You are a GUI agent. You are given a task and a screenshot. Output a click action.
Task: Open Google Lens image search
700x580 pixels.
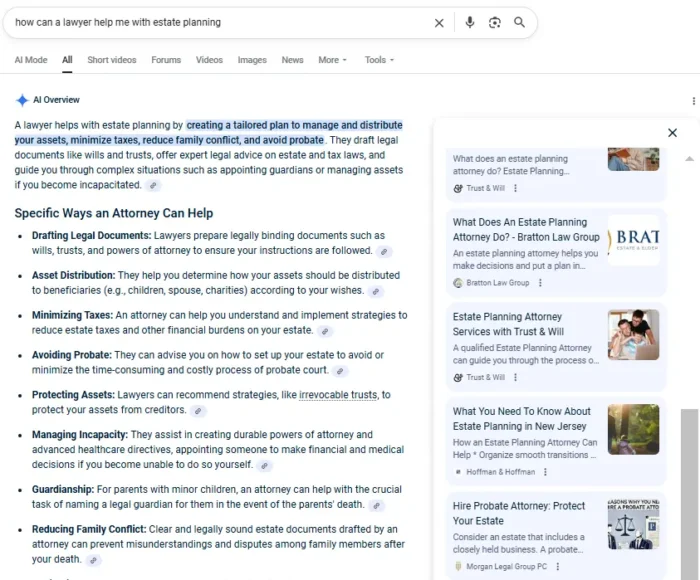click(494, 22)
